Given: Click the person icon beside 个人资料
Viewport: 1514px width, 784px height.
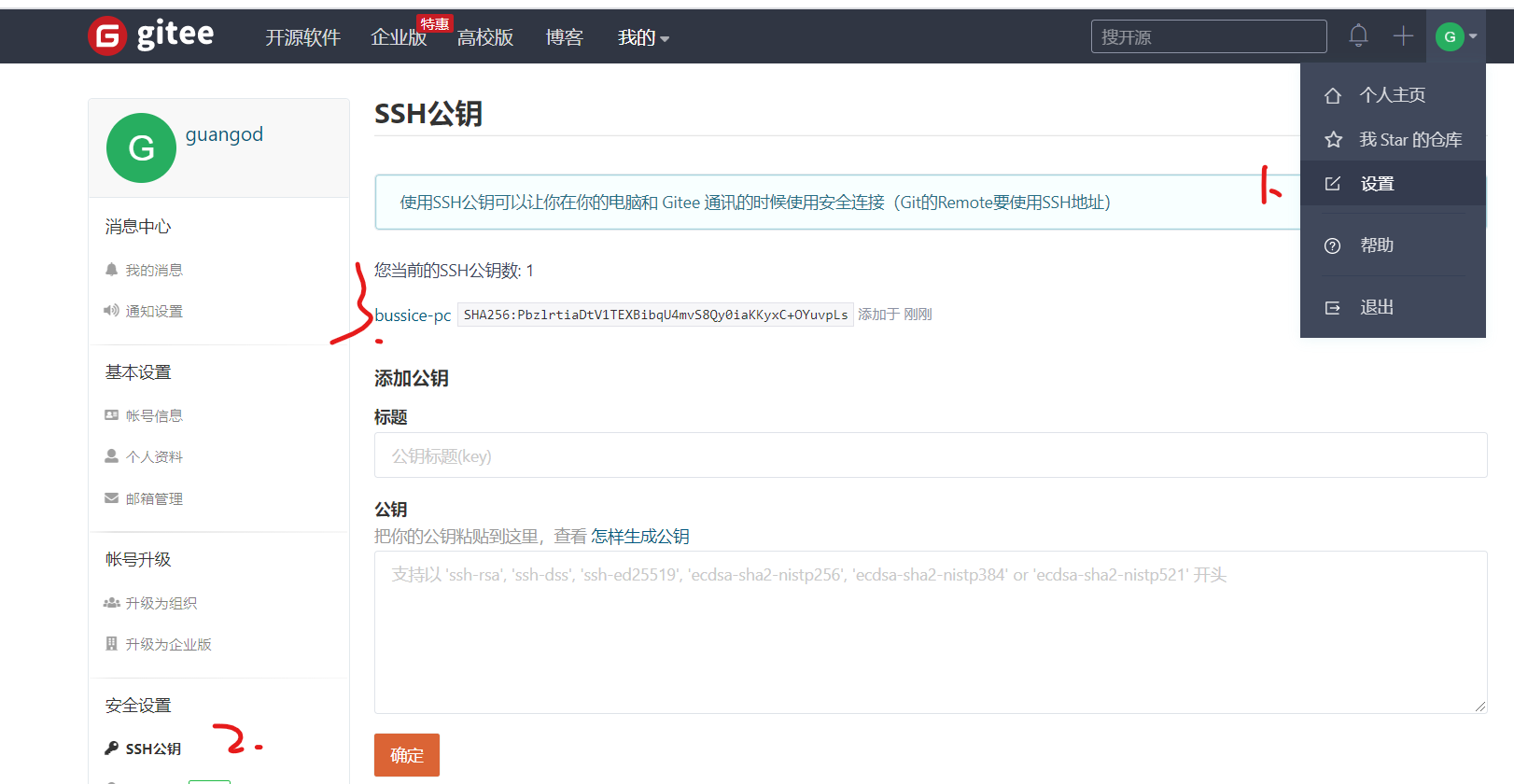Looking at the screenshot, I should point(112,456).
